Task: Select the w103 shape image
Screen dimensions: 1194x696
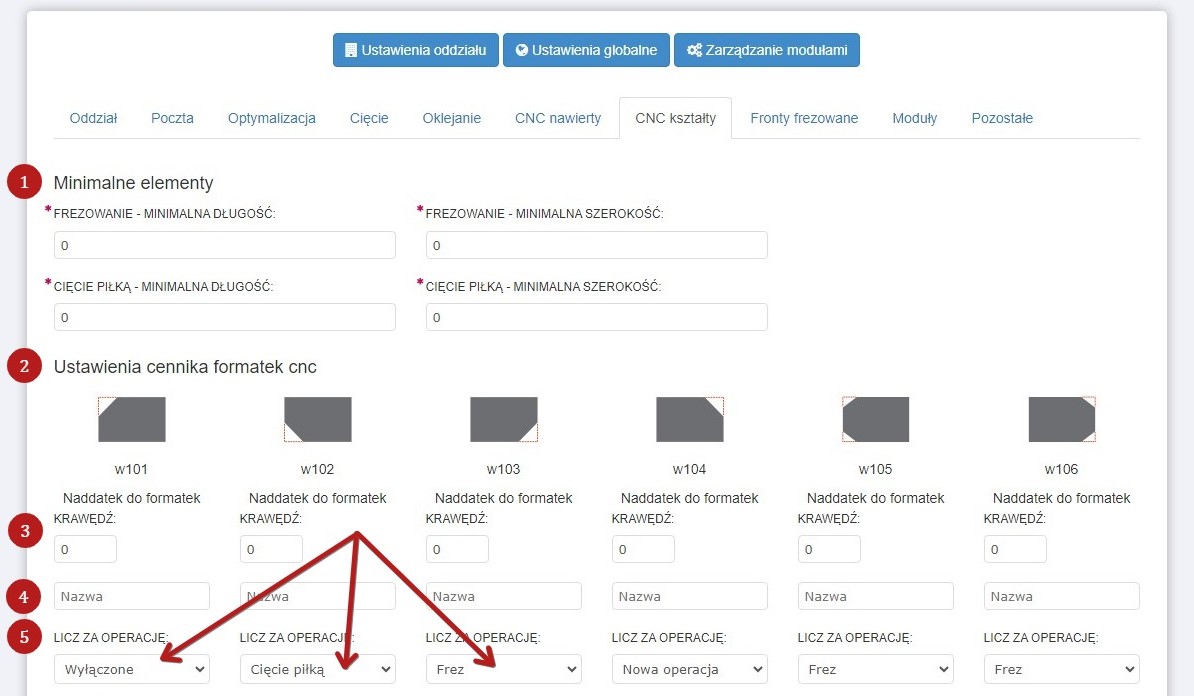Action: pyautogui.click(x=504, y=419)
